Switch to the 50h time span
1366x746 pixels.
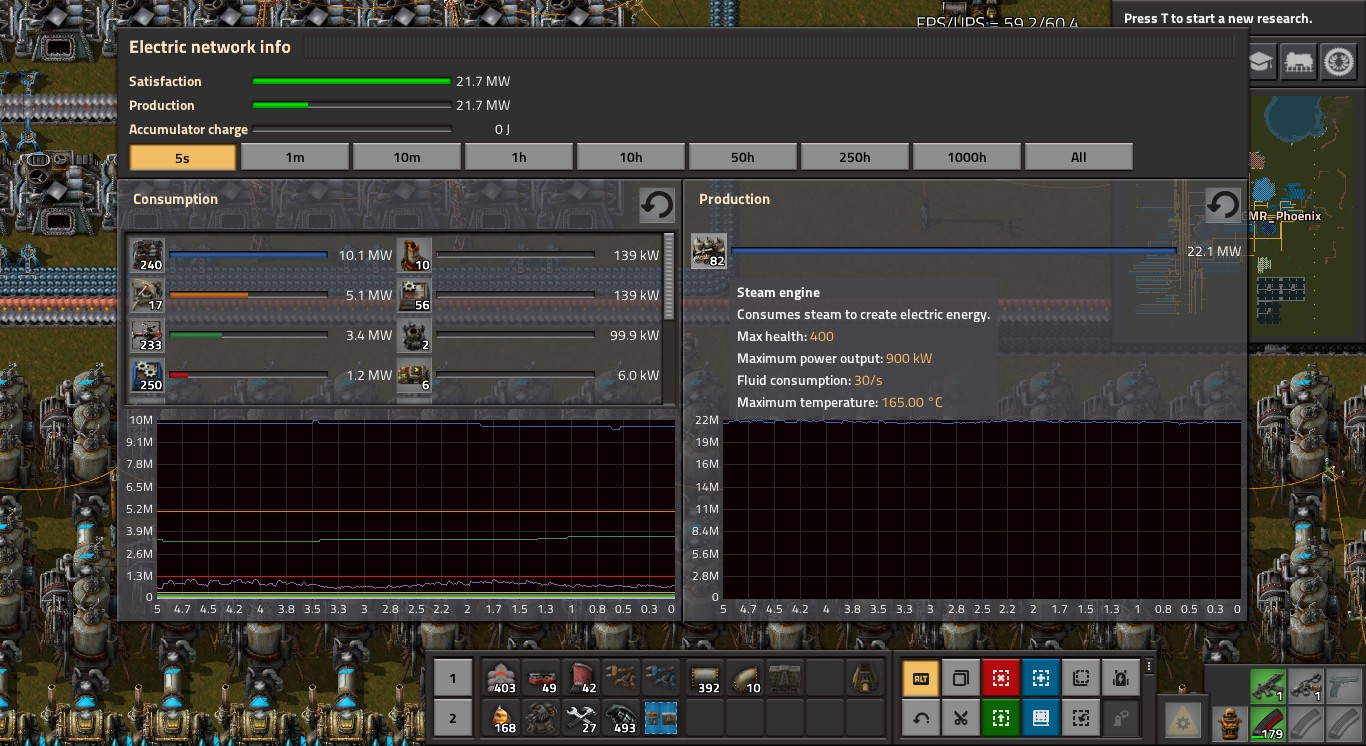click(x=743, y=157)
